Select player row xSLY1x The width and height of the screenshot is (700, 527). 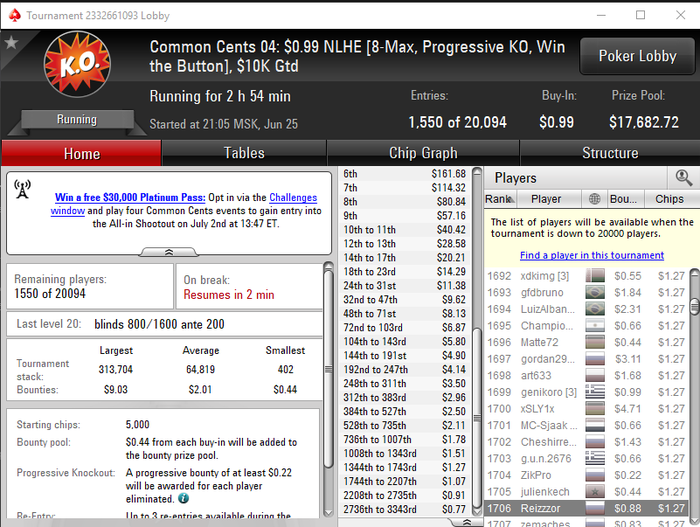click(x=586, y=409)
